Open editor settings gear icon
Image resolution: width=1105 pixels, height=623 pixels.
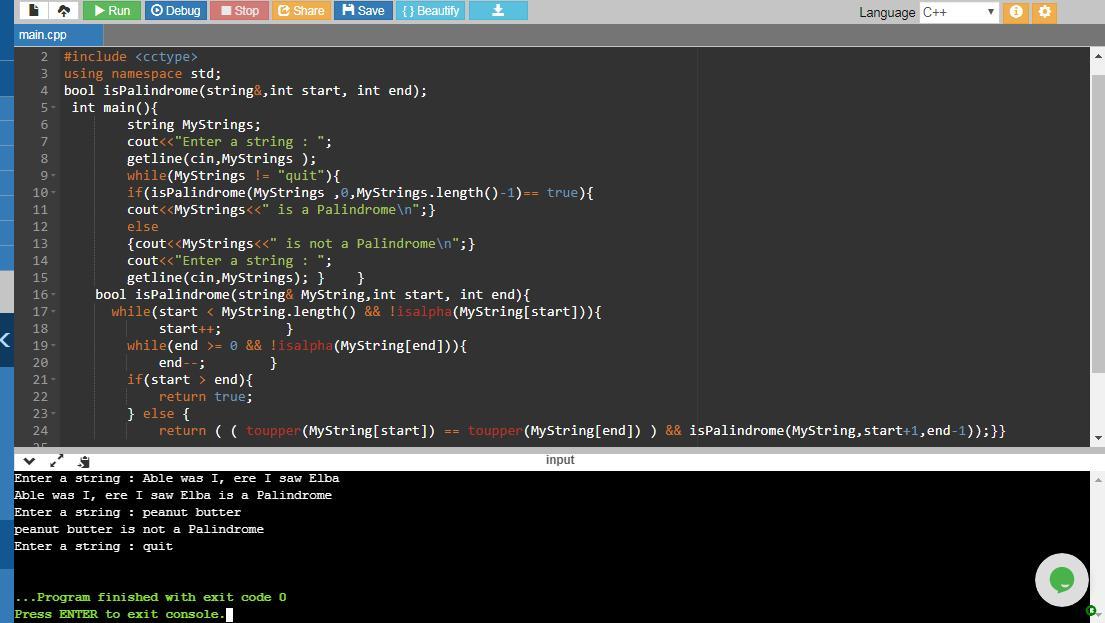click(x=1044, y=12)
